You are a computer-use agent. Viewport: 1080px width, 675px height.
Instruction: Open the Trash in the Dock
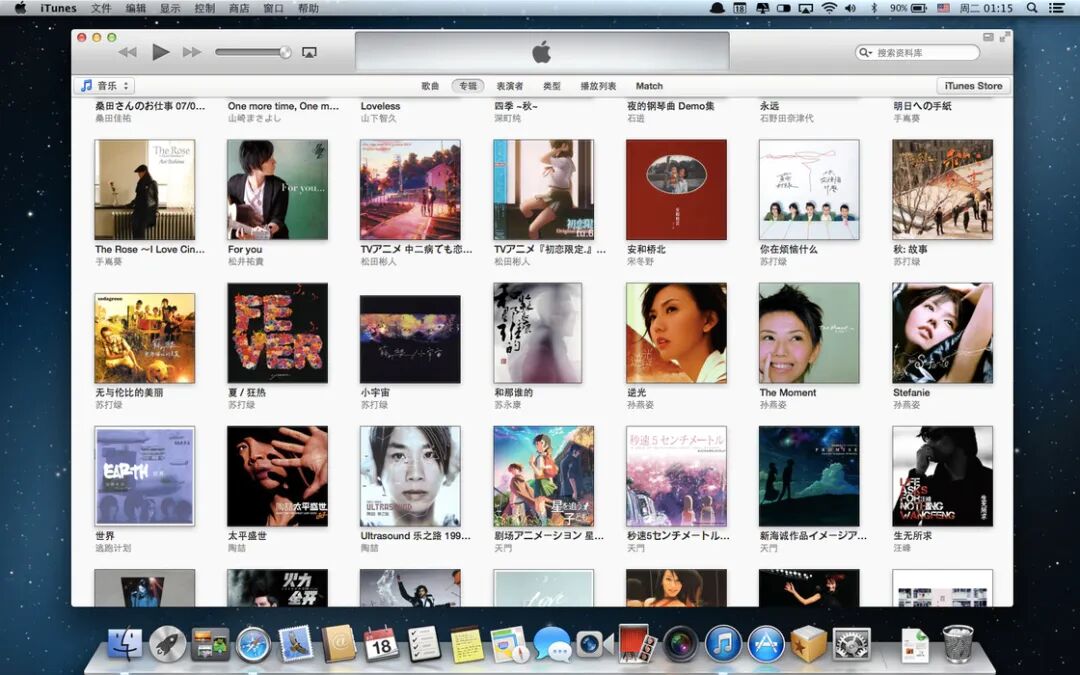[957, 644]
